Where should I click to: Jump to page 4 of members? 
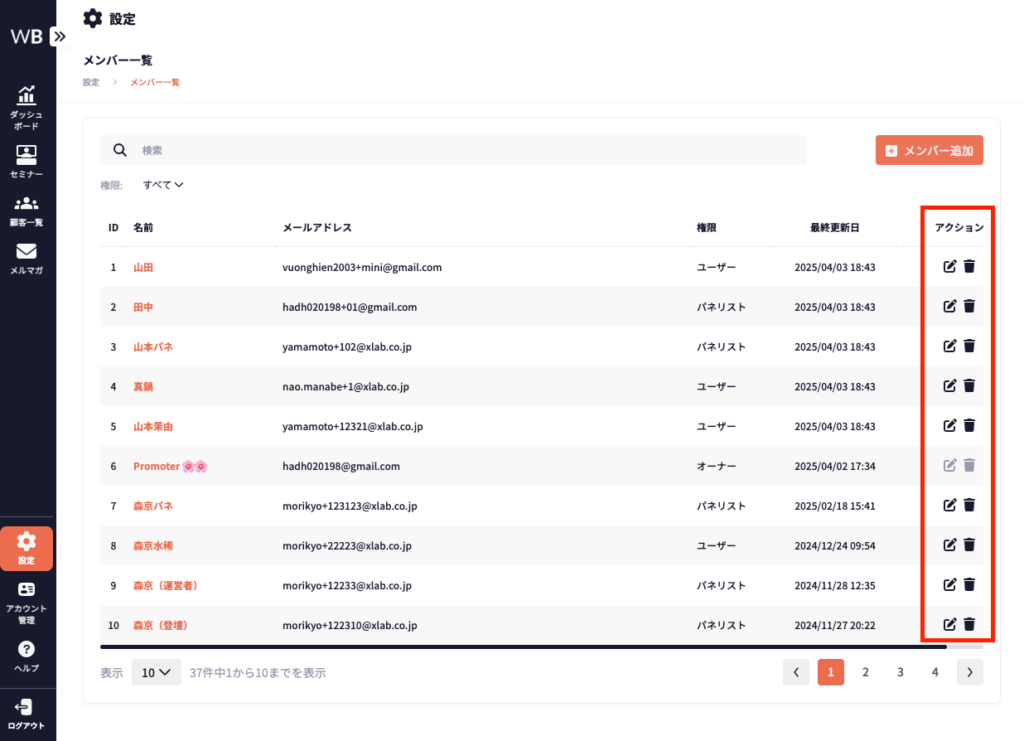tap(935, 673)
